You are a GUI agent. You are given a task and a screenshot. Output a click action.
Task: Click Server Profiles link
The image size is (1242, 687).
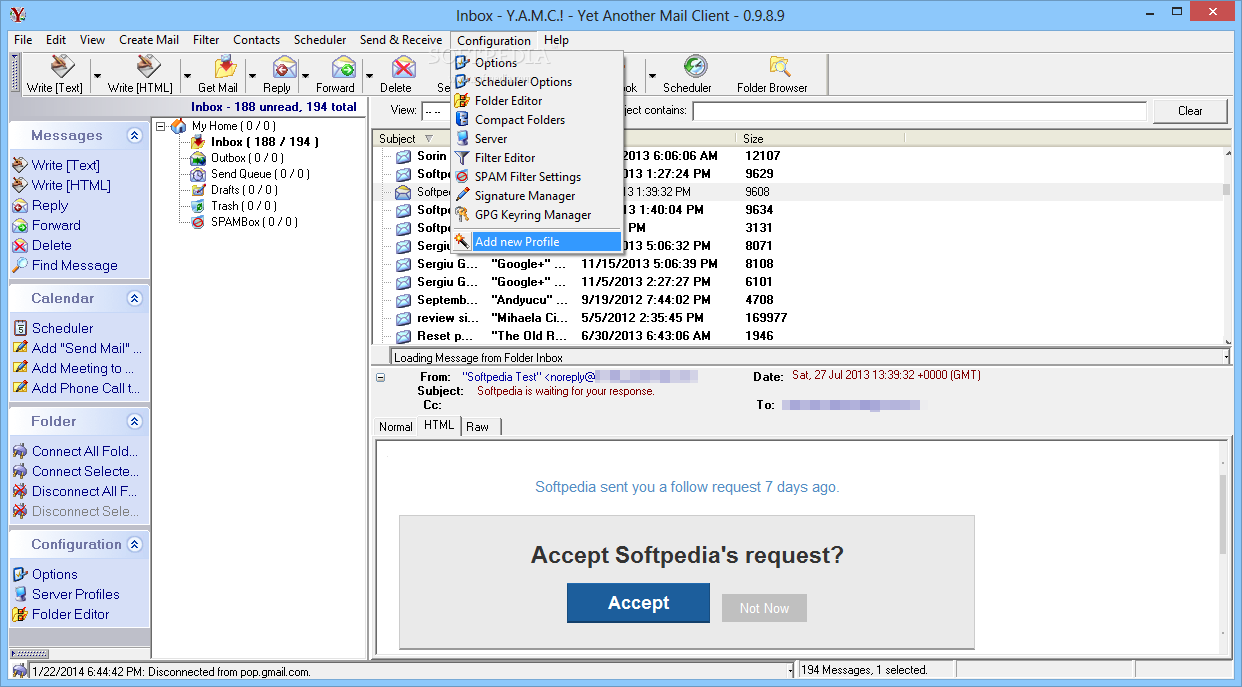point(76,594)
